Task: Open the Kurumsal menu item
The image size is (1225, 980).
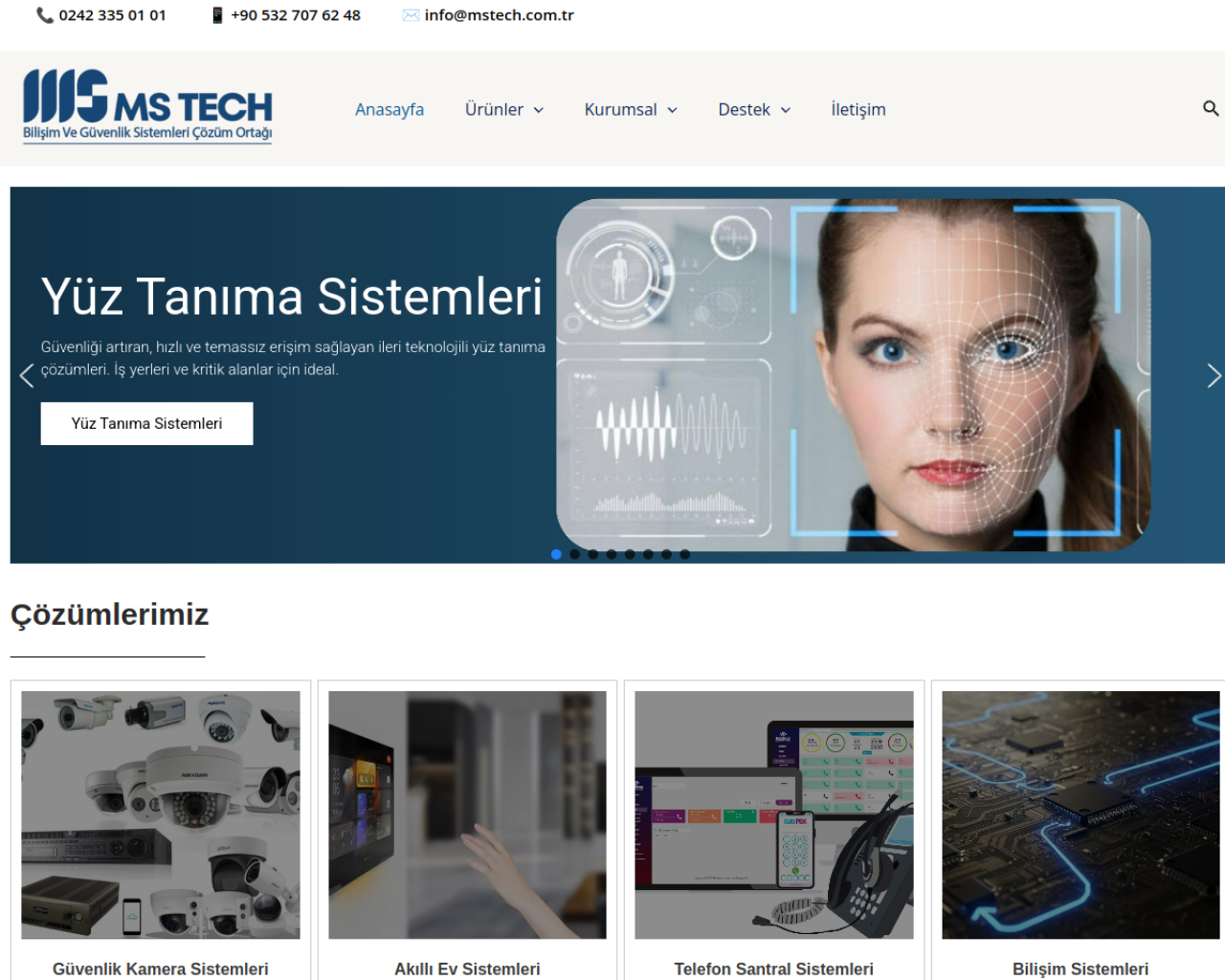Action: (620, 109)
